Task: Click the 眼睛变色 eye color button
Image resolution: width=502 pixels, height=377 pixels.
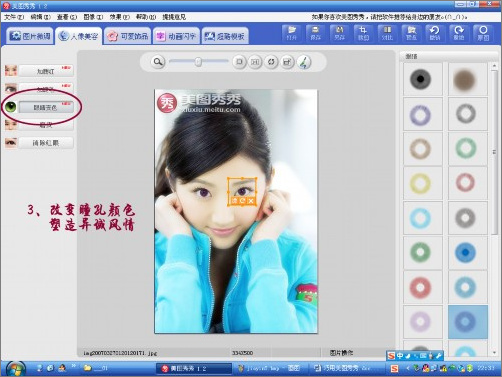Action: tap(46, 107)
